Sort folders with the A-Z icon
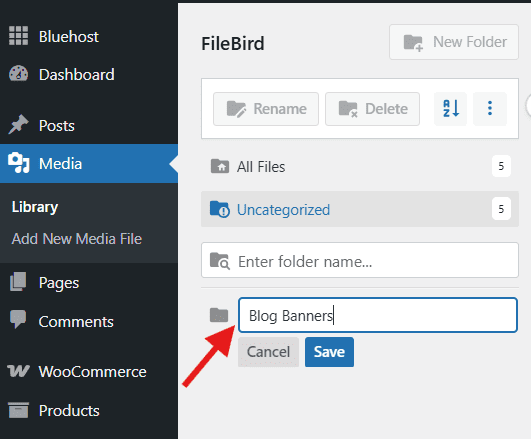Image resolution: width=531 pixels, height=439 pixels. coord(451,109)
